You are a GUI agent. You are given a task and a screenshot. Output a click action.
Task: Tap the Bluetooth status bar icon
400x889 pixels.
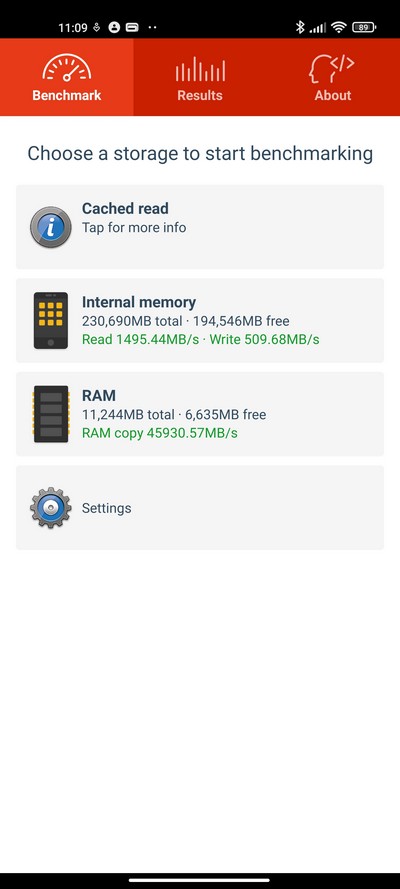[x=300, y=27]
